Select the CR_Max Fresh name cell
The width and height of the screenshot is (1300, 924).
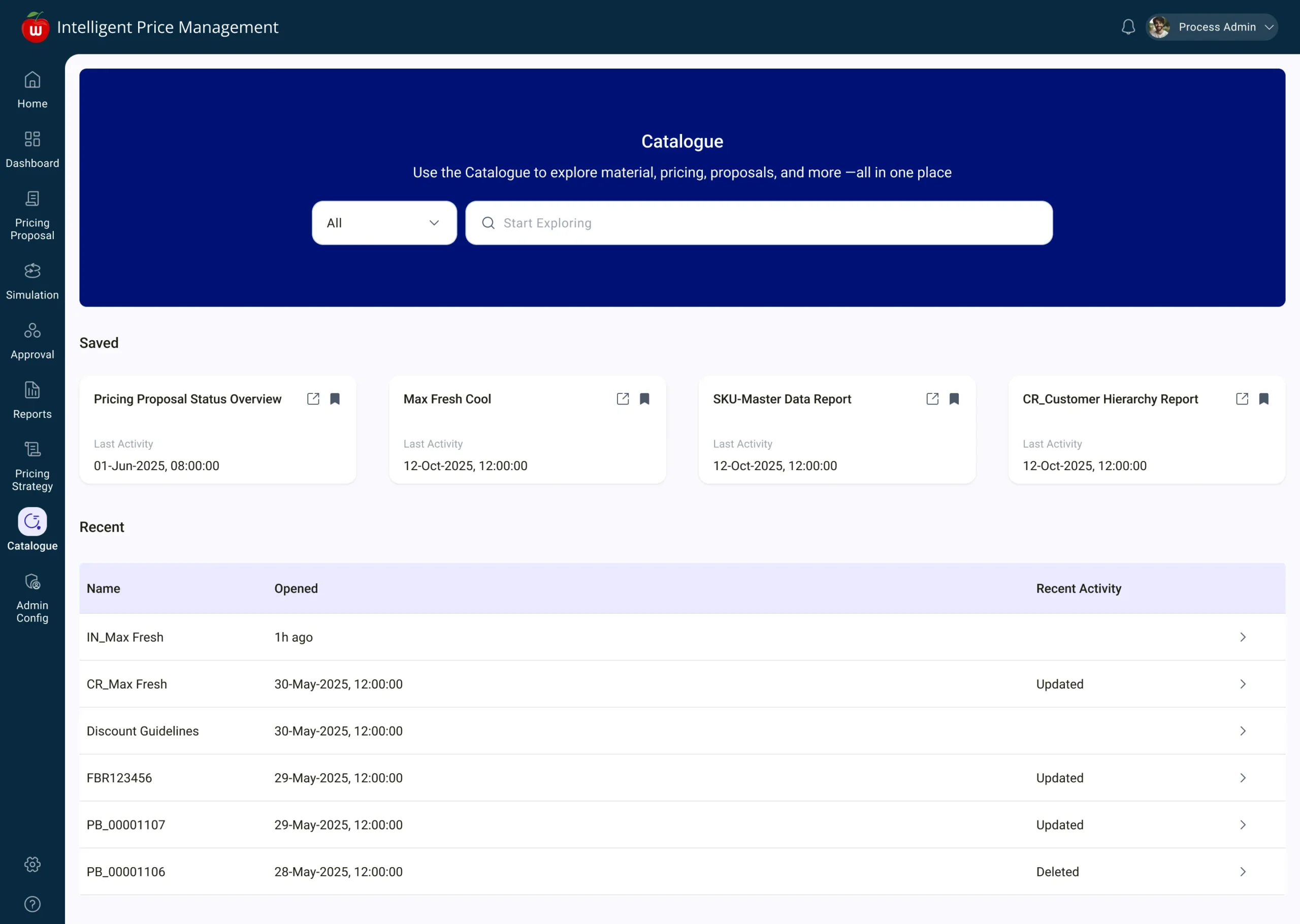[x=127, y=684]
